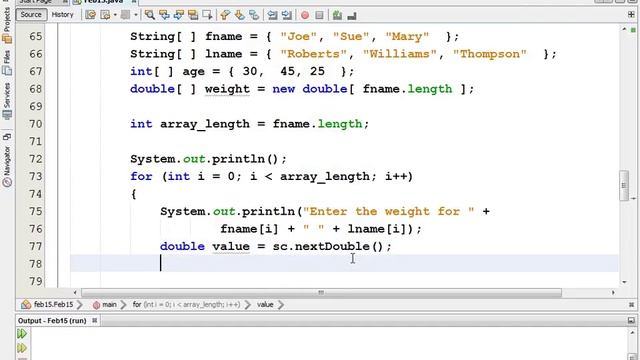Toggle Highlight Search in editor toolbar
The width and height of the screenshot is (640, 360).
point(193,15)
